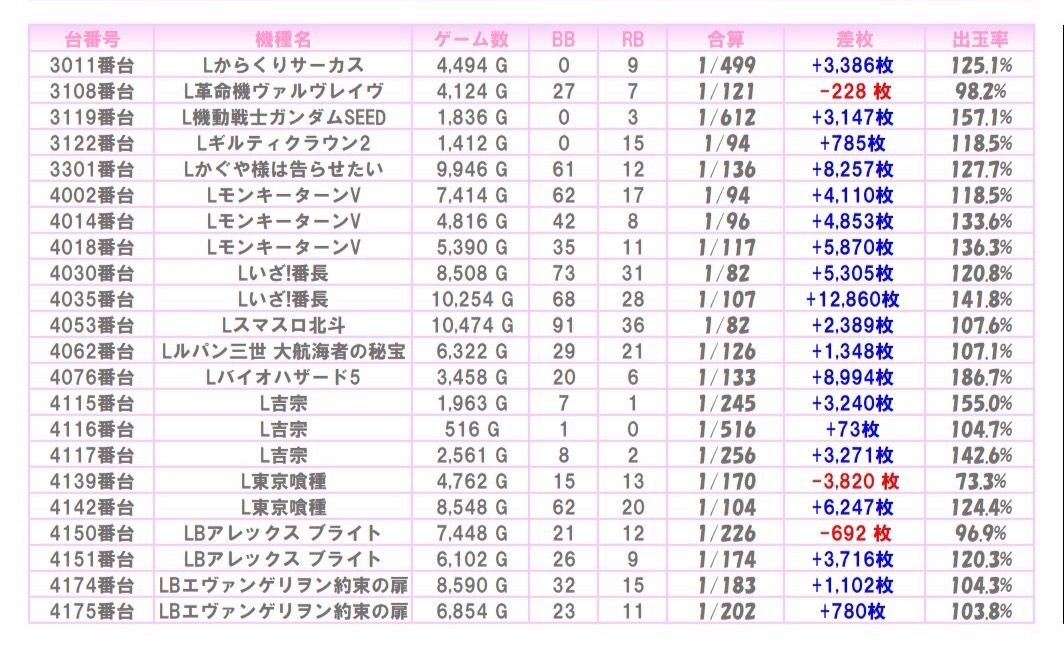Select the 4117番台 cell
This screenshot has width=1064, height=650.
[x=92, y=455]
